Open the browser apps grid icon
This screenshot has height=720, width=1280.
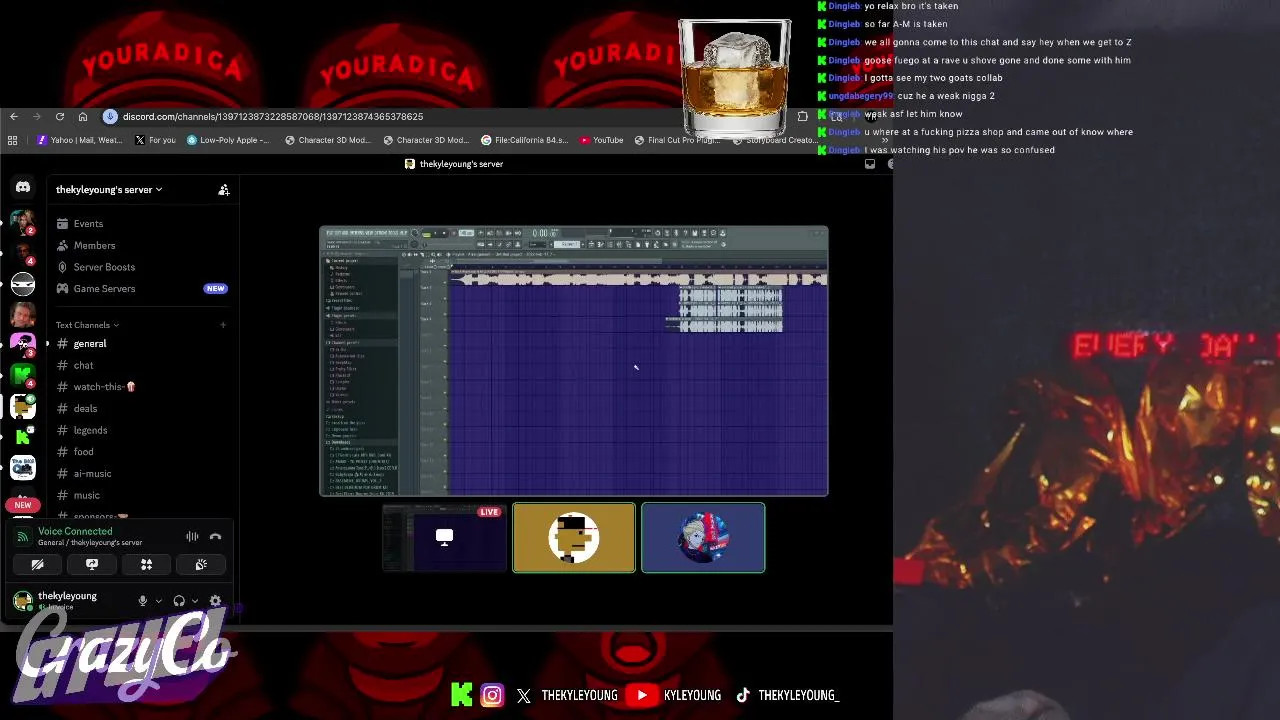click(12, 140)
